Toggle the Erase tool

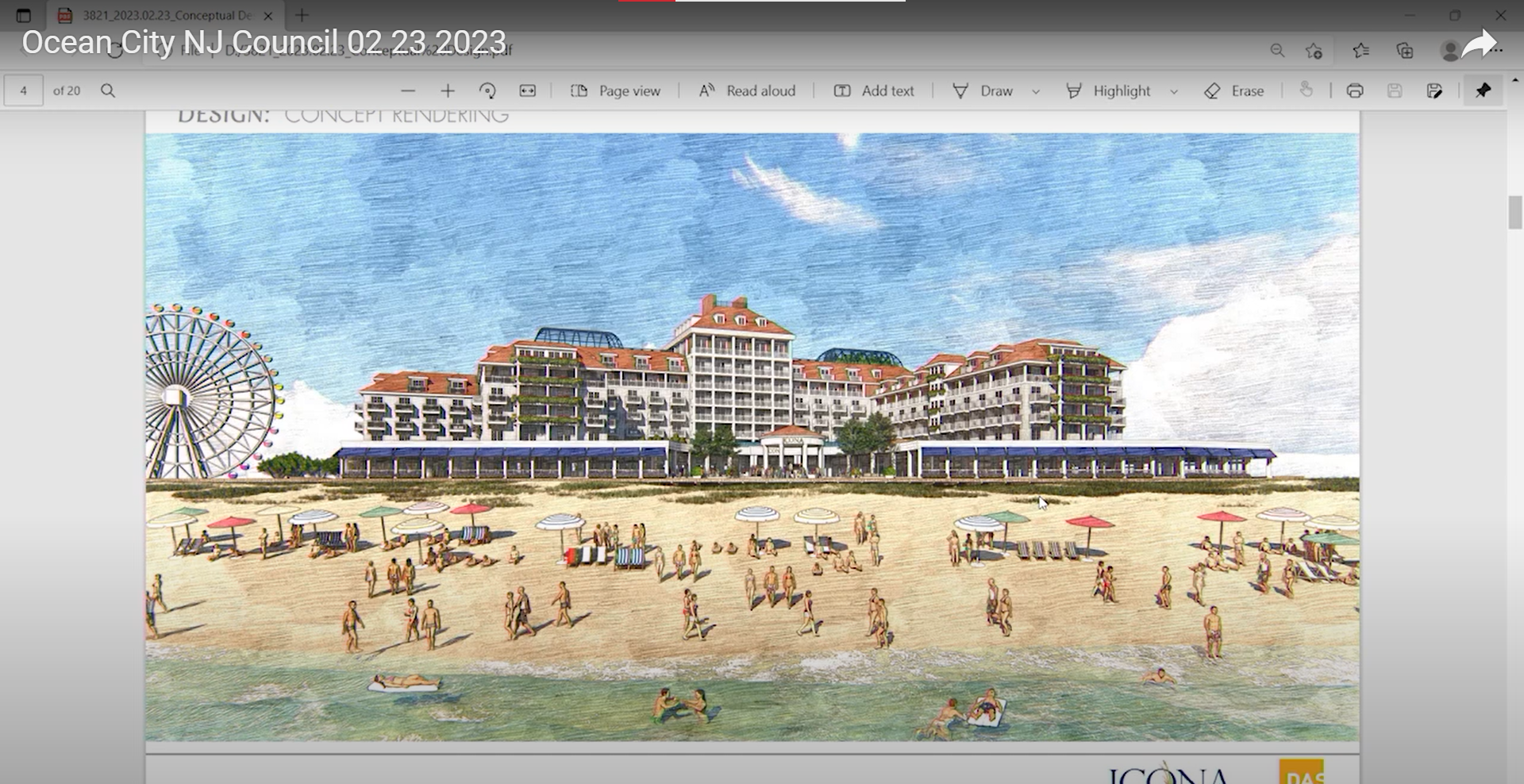1234,91
